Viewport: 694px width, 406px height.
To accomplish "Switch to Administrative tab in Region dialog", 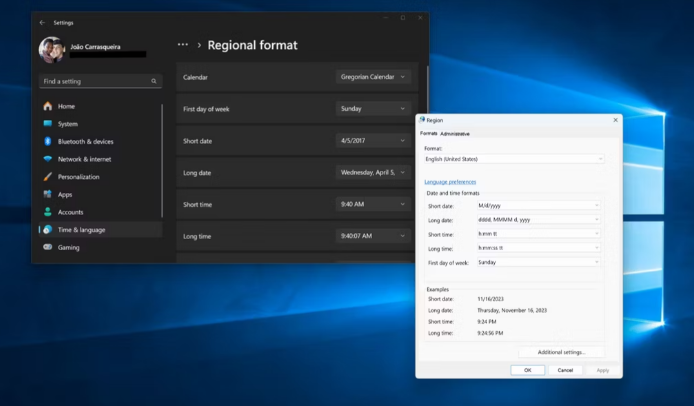I will click(x=455, y=134).
